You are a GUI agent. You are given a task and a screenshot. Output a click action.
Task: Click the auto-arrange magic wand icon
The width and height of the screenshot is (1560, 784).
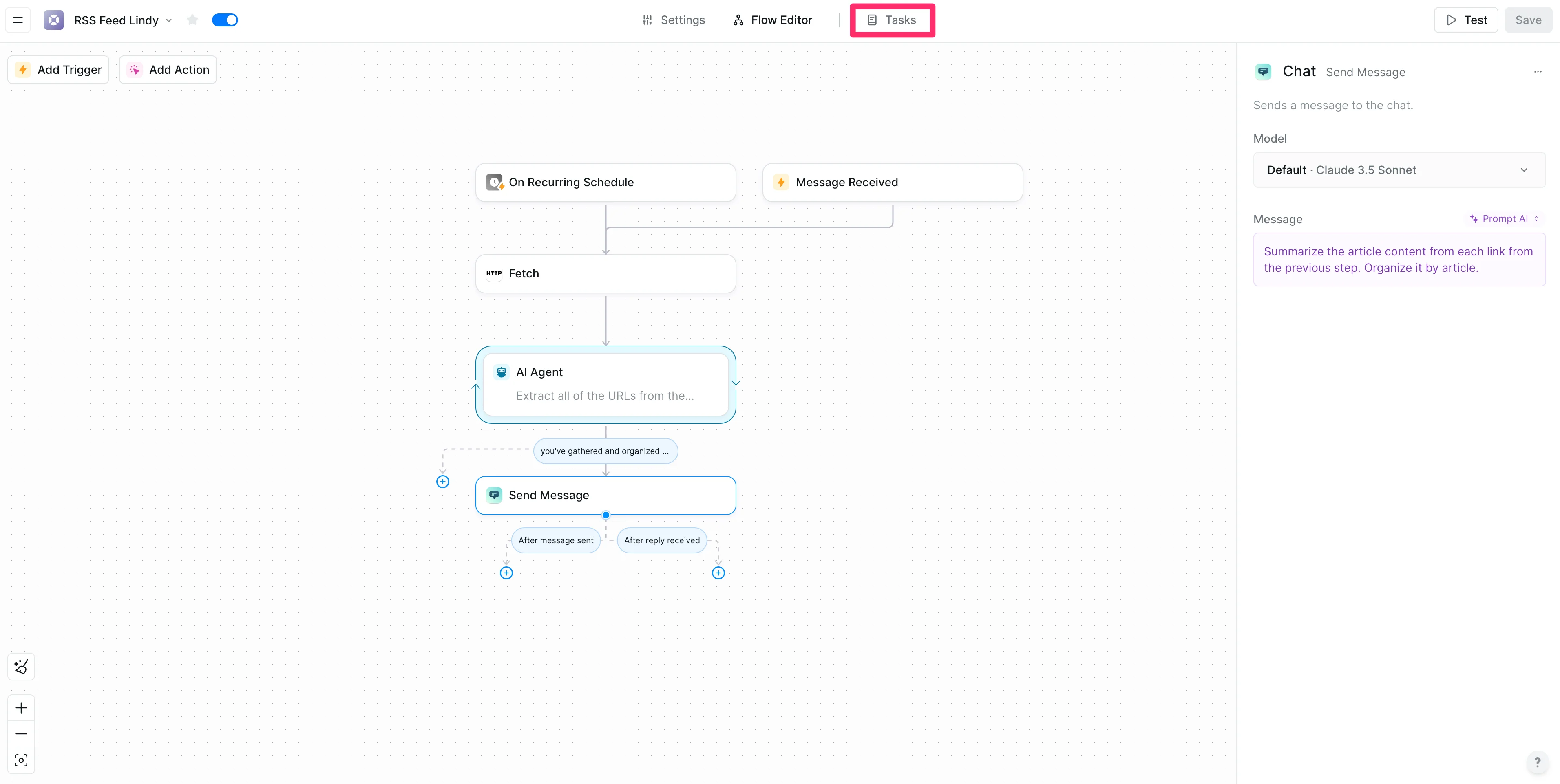(21, 667)
